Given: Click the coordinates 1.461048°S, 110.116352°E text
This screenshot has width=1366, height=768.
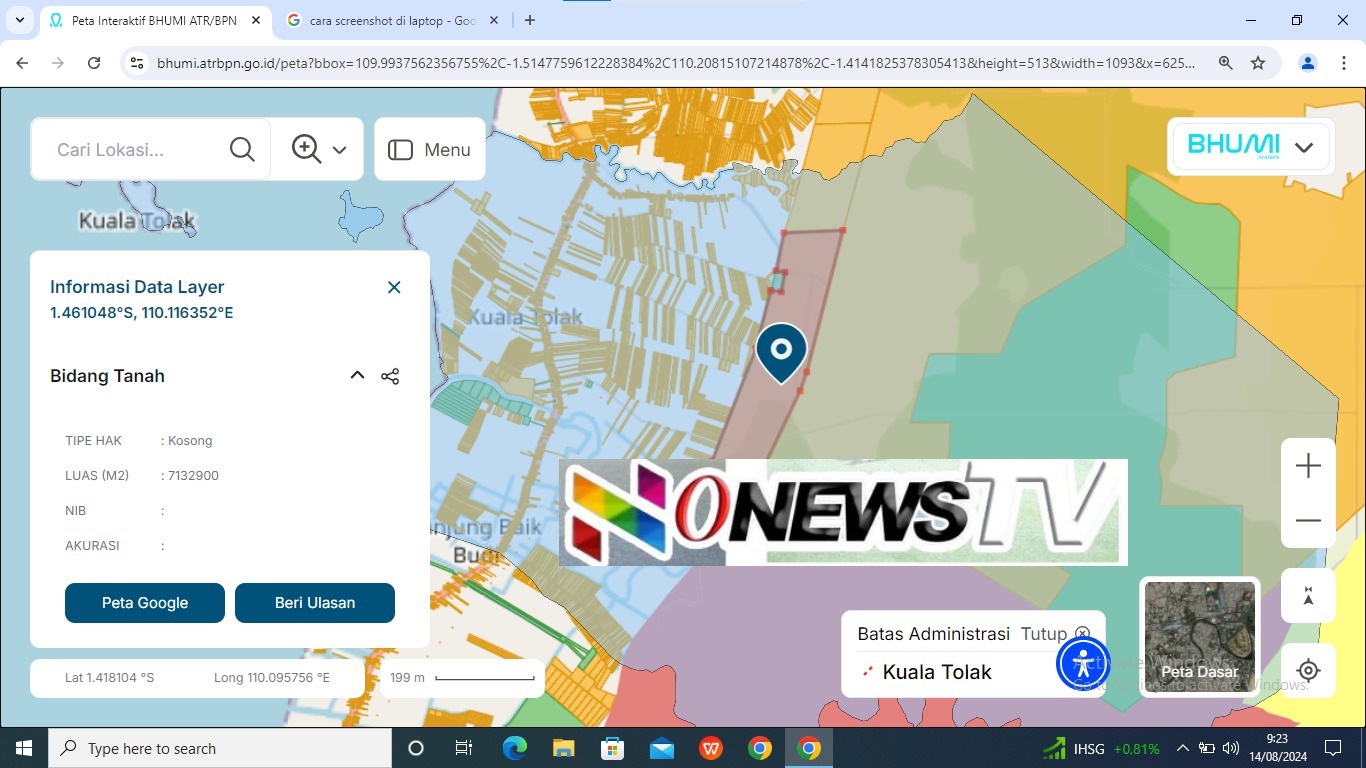Looking at the screenshot, I should point(142,313).
